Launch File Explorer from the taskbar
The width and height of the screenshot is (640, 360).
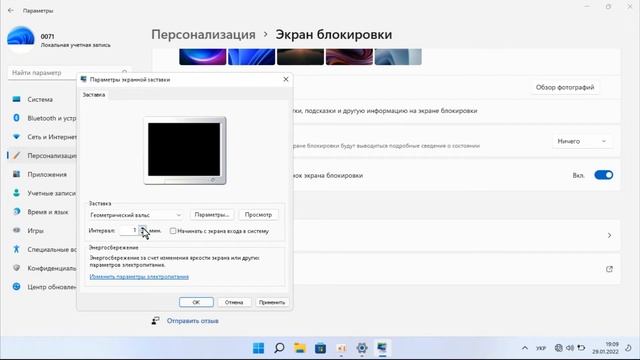pyautogui.click(x=300, y=348)
